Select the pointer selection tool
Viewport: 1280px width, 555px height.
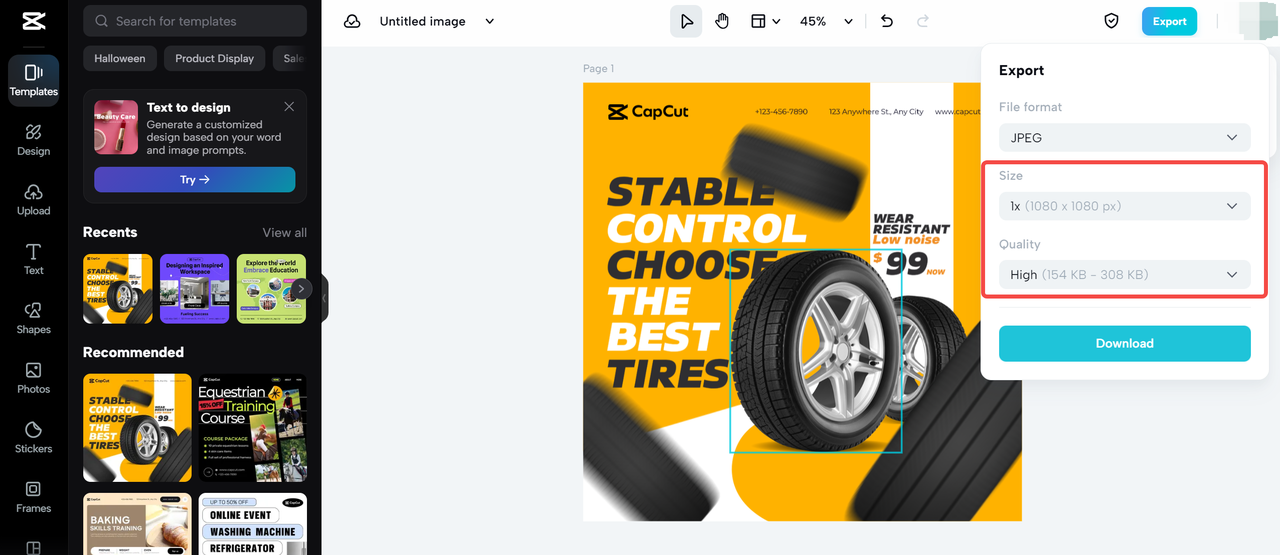686,21
